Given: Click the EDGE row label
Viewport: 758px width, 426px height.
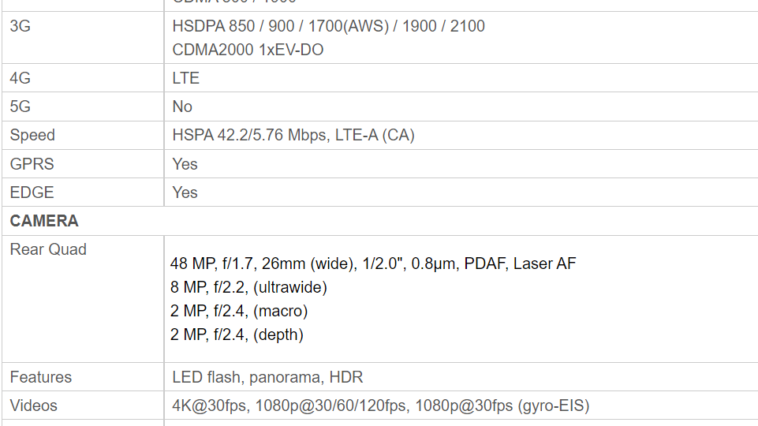Looking at the screenshot, I should tap(32, 192).
